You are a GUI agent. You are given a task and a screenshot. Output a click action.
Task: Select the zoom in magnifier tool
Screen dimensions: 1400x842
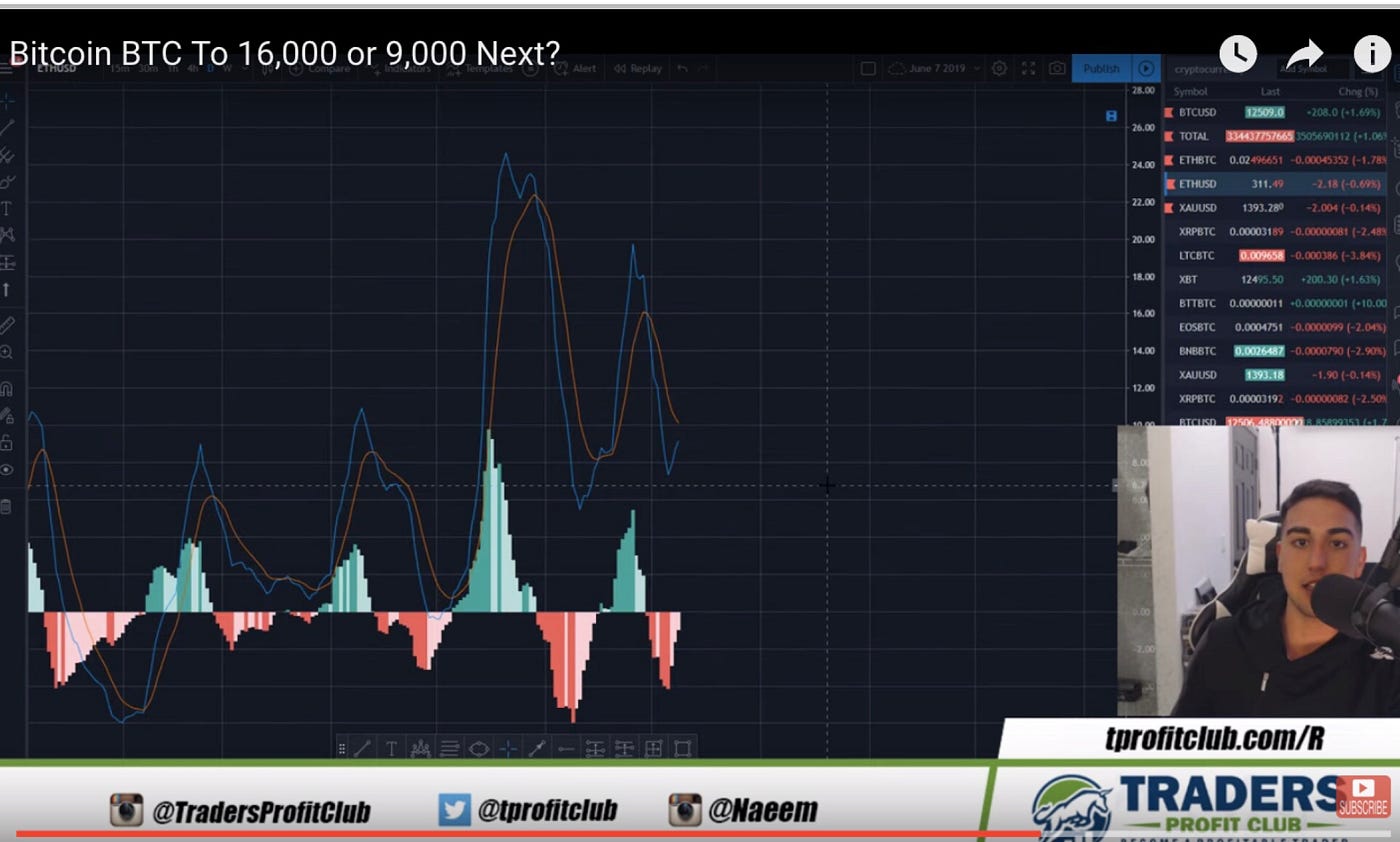pyautogui.click(x=7, y=352)
